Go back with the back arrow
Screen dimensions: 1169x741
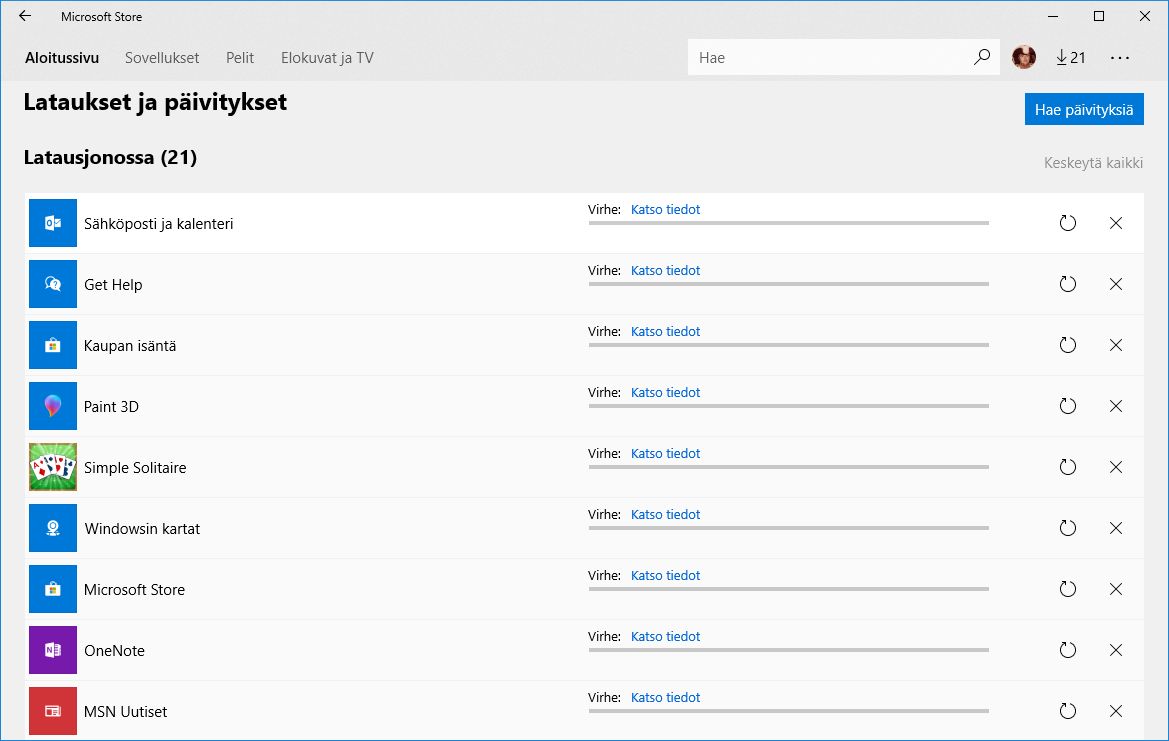25,16
